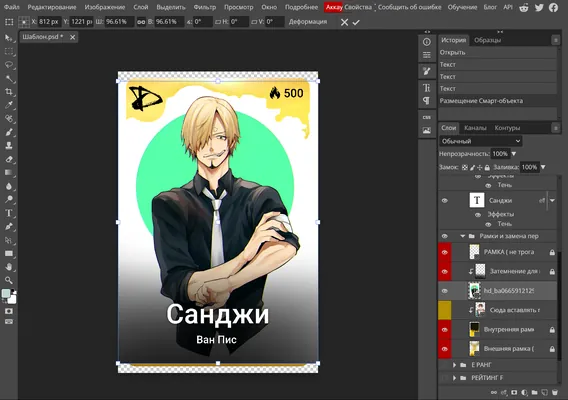This screenshot has width=568, height=400.
Task: Confirm the transformation with the checkmark
Action: (356, 22)
